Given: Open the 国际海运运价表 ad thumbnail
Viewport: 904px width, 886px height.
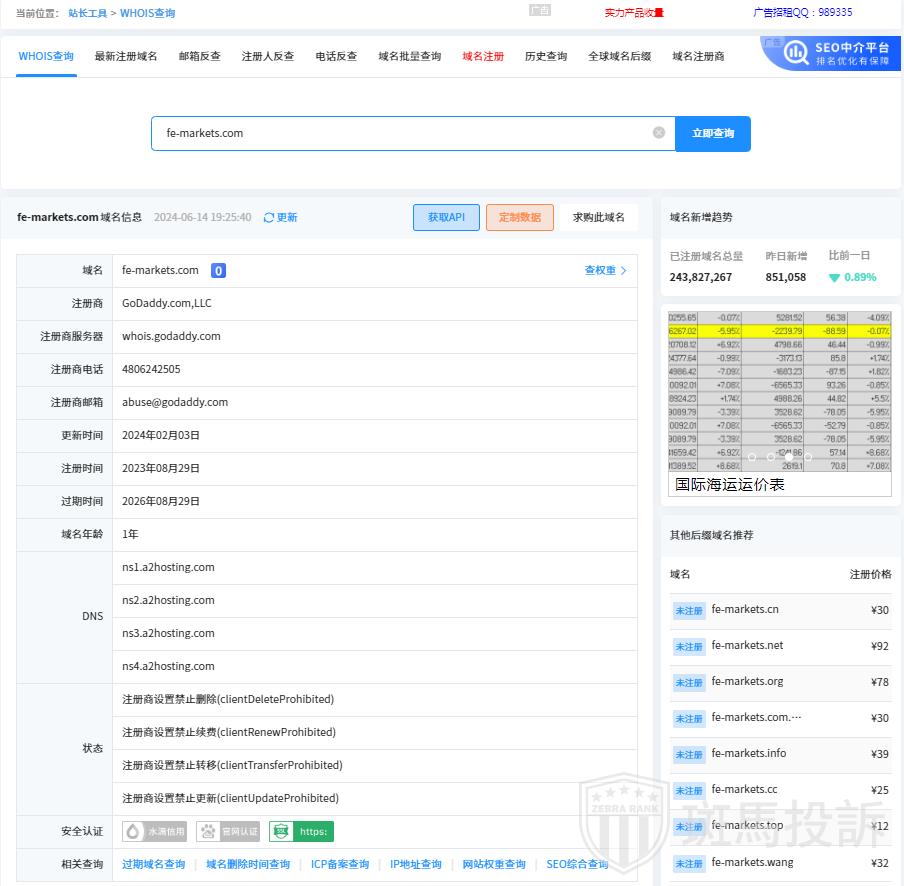Looking at the screenshot, I should point(779,401).
